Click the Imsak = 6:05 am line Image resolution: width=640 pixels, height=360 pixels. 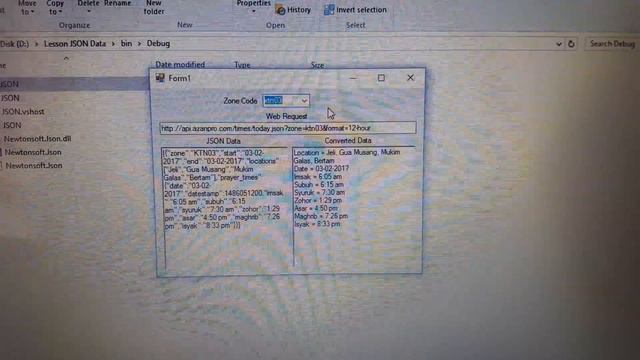click(318, 177)
